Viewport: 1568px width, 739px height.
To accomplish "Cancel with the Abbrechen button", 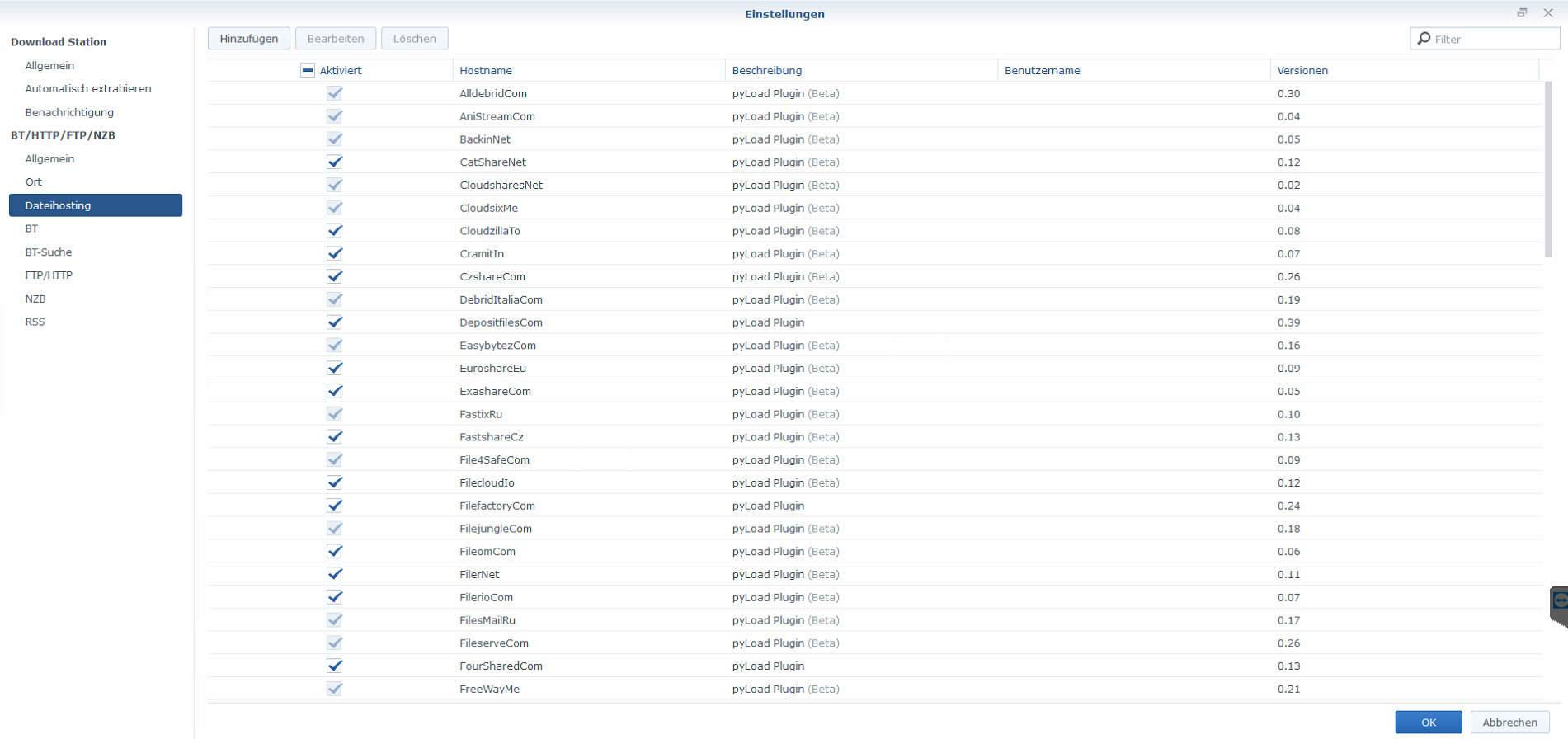I will [1510, 723].
